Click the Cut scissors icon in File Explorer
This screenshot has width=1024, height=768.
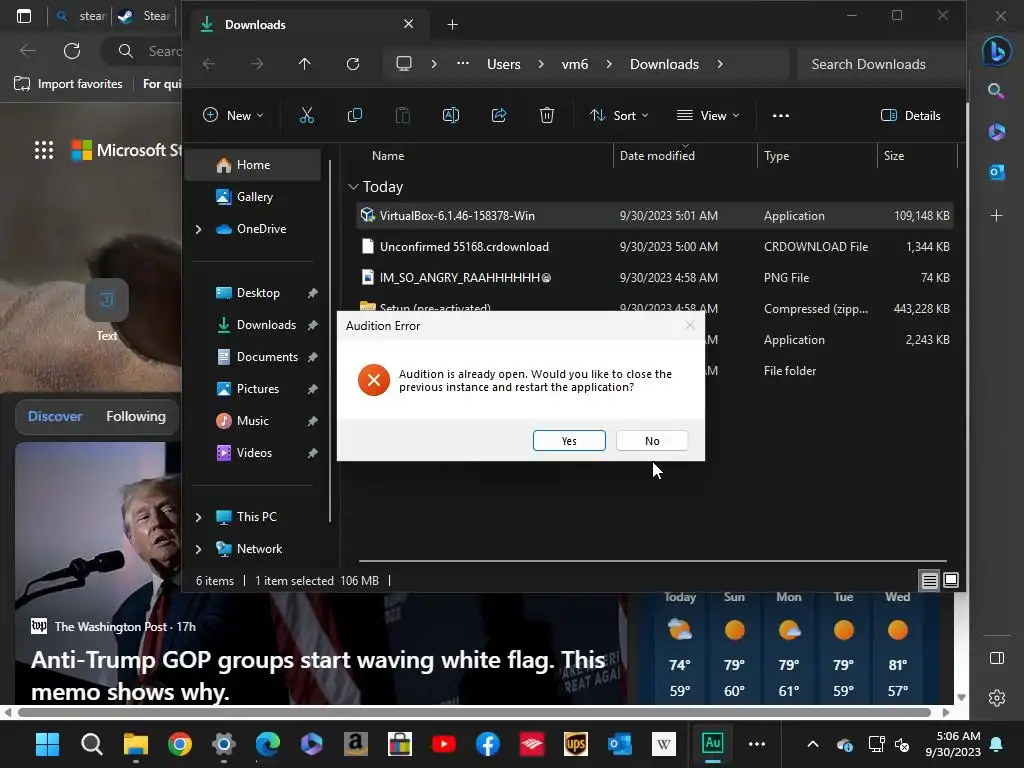click(306, 116)
